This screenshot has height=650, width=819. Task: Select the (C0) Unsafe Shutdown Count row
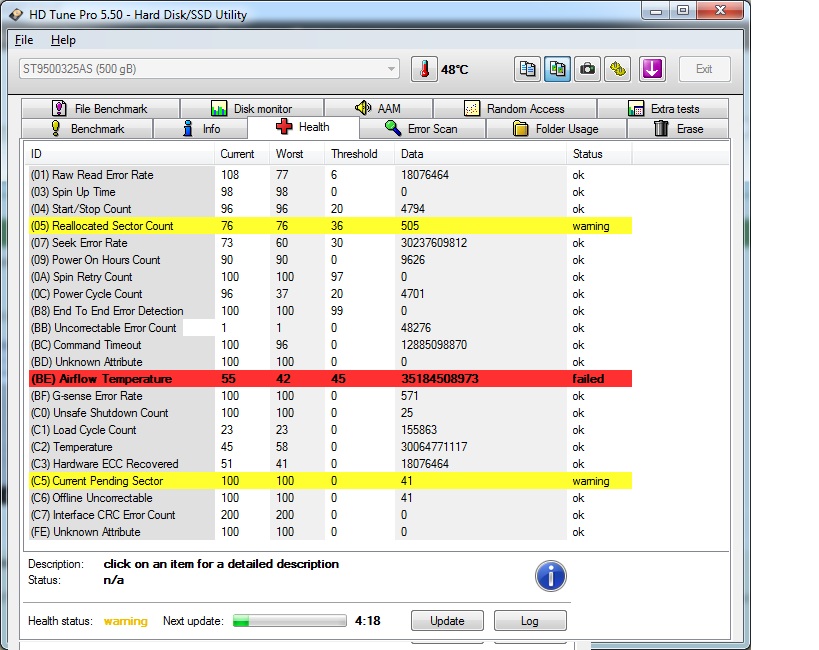[330, 413]
